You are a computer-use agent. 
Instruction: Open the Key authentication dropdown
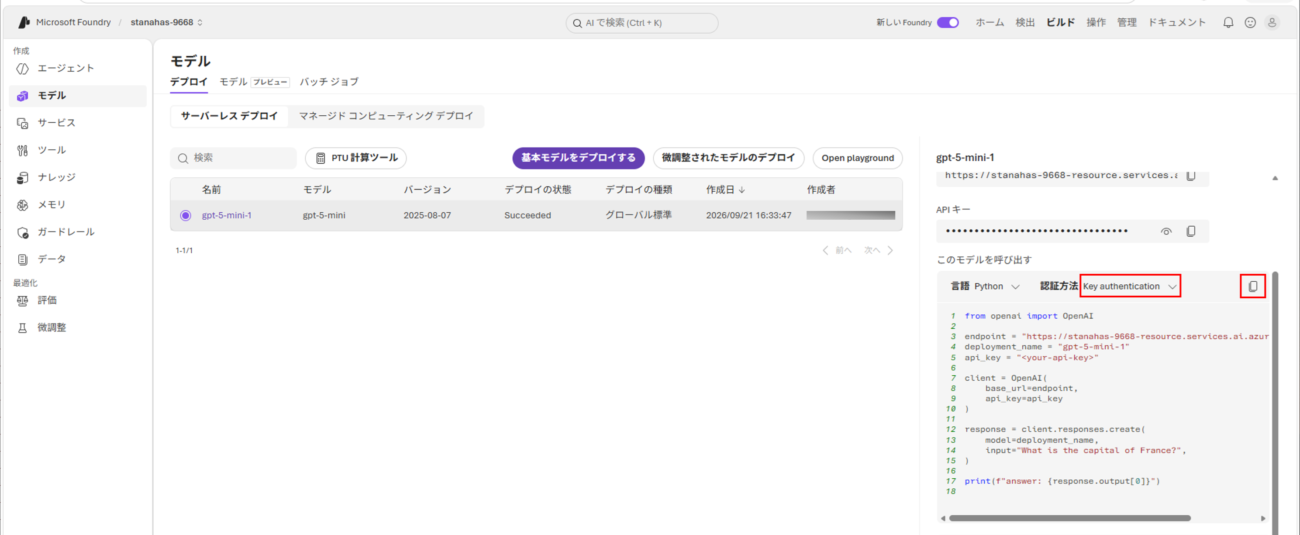pyautogui.click(x=1130, y=286)
